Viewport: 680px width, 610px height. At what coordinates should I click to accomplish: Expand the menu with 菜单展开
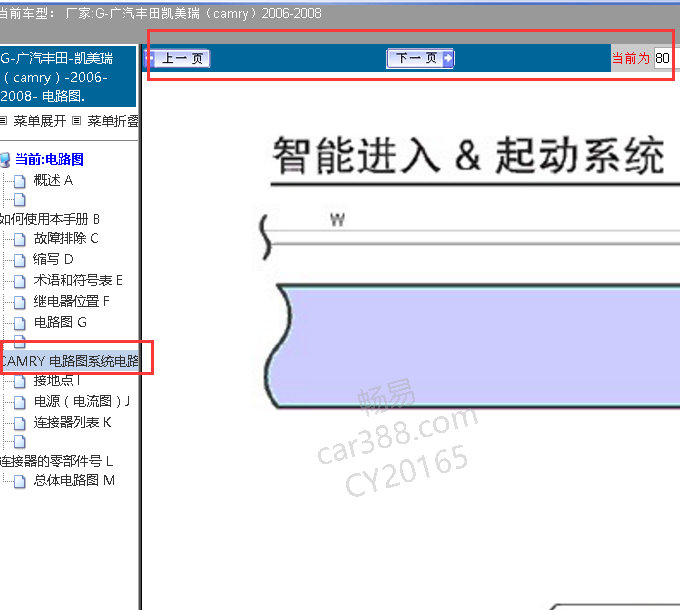coord(39,121)
